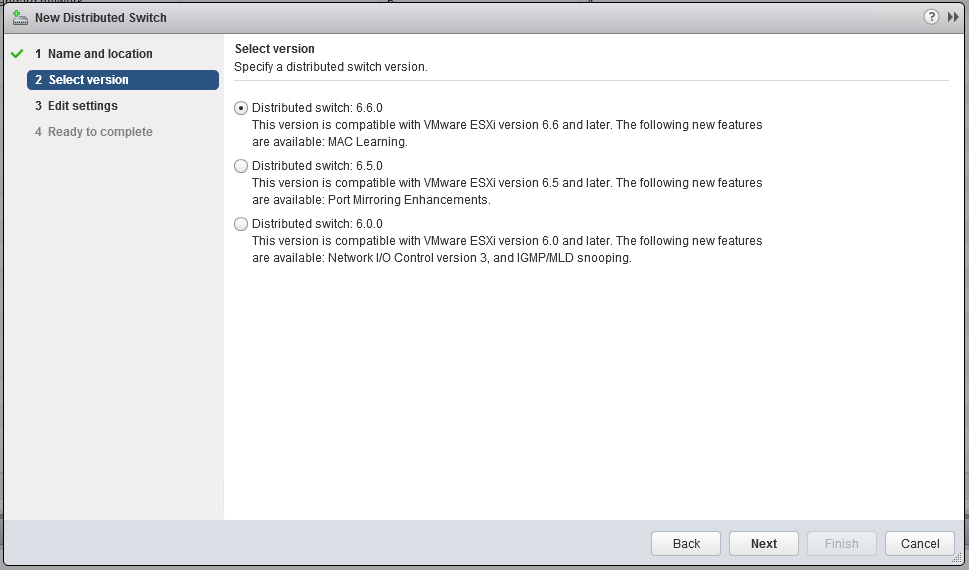Select Distributed switch 6.6.0 radio button

241,108
